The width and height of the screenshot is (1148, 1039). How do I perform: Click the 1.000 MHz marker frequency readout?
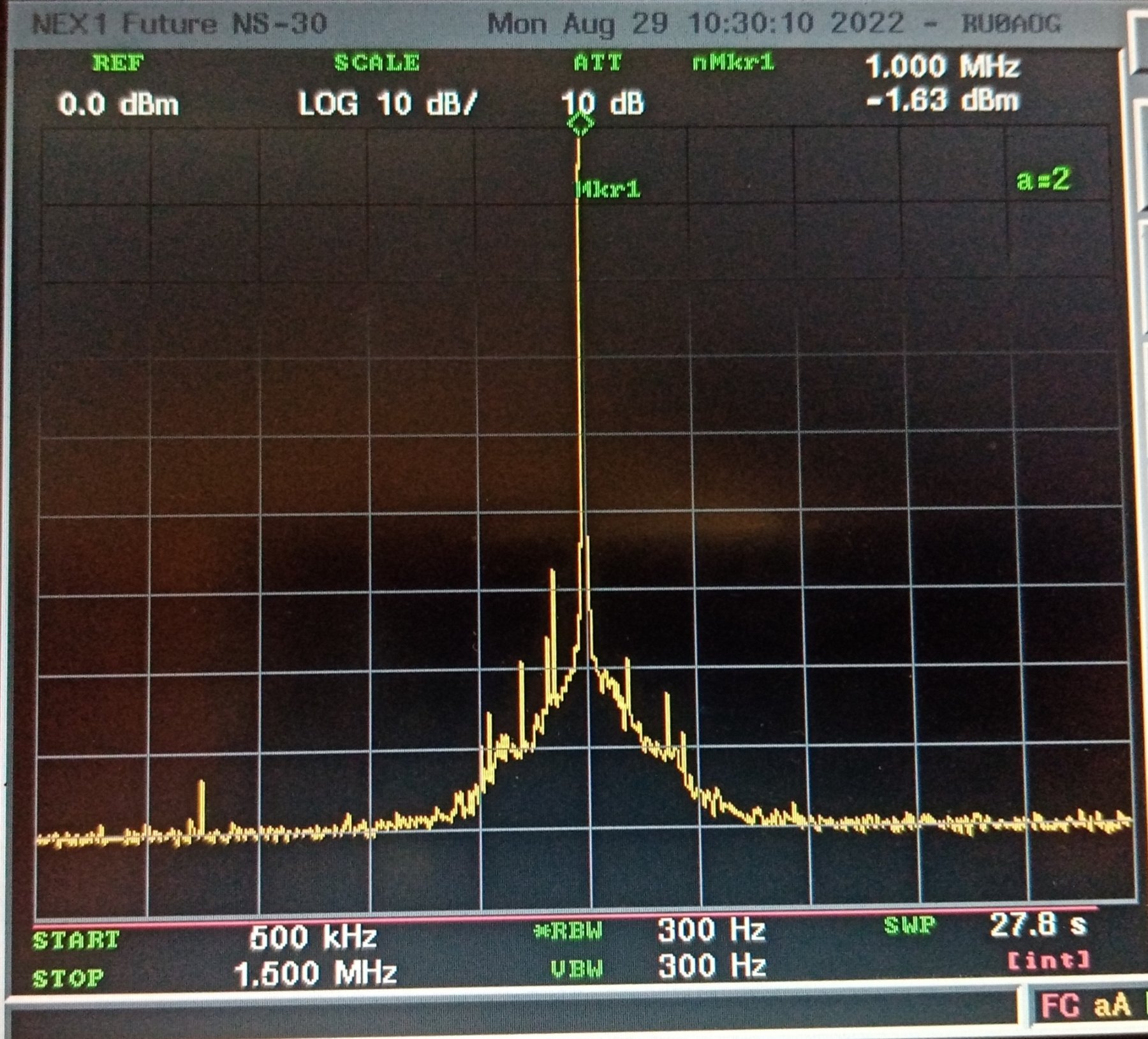(x=943, y=66)
